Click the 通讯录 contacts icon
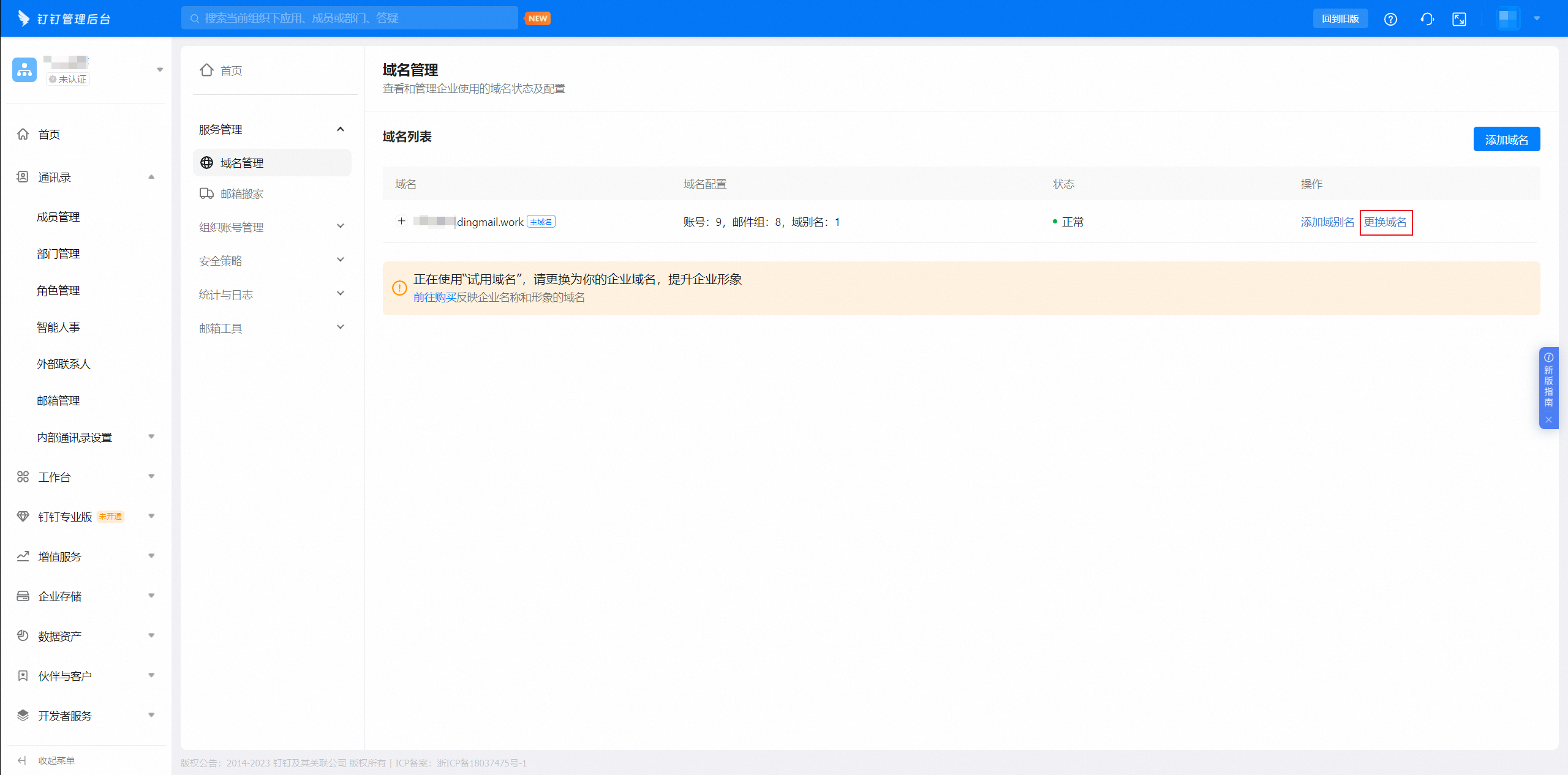Viewport: 1568px width, 775px height. click(x=23, y=177)
